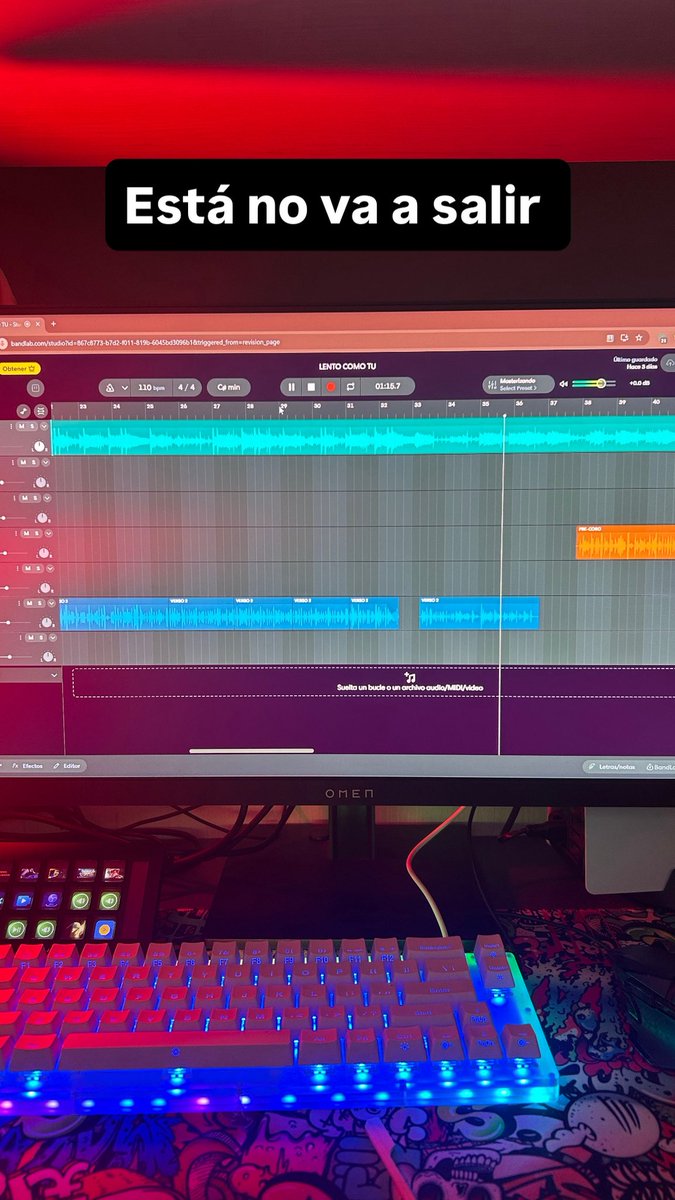Mute the empty bottom track

[30, 637]
